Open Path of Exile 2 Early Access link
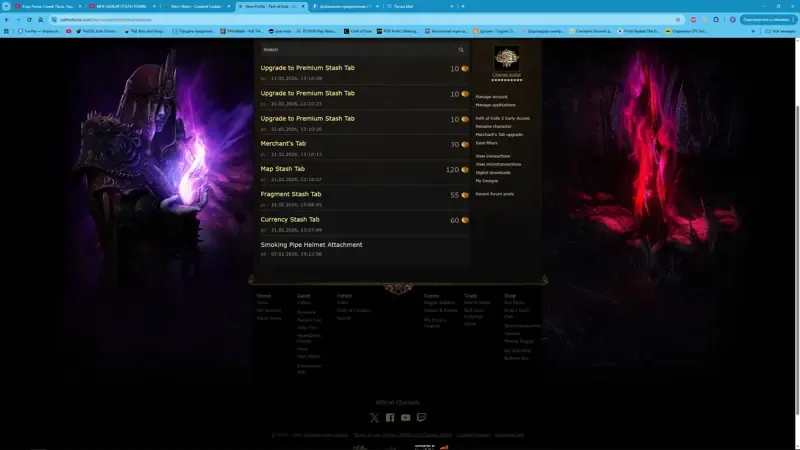 pos(503,118)
